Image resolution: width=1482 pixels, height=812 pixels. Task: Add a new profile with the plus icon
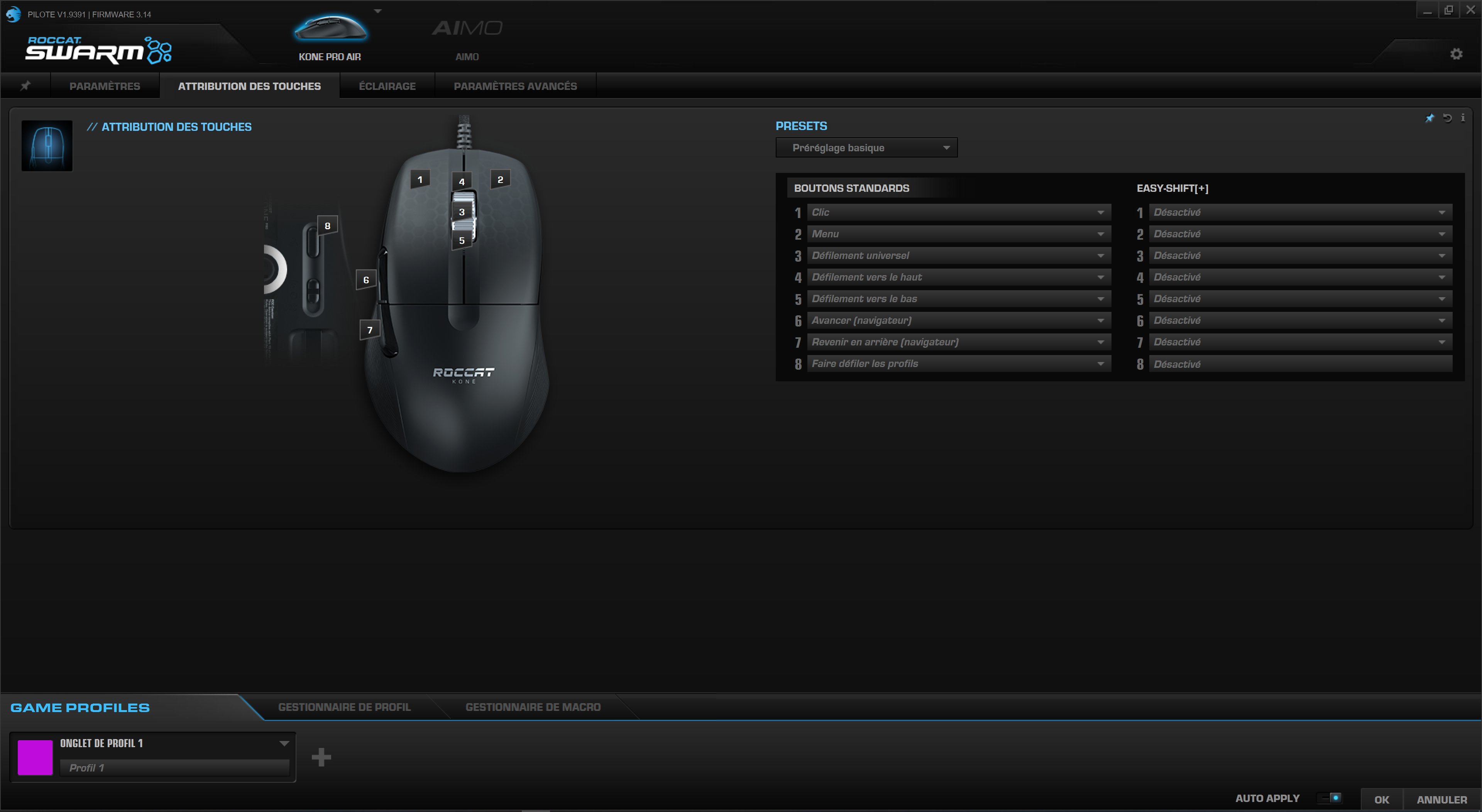pyautogui.click(x=321, y=757)
